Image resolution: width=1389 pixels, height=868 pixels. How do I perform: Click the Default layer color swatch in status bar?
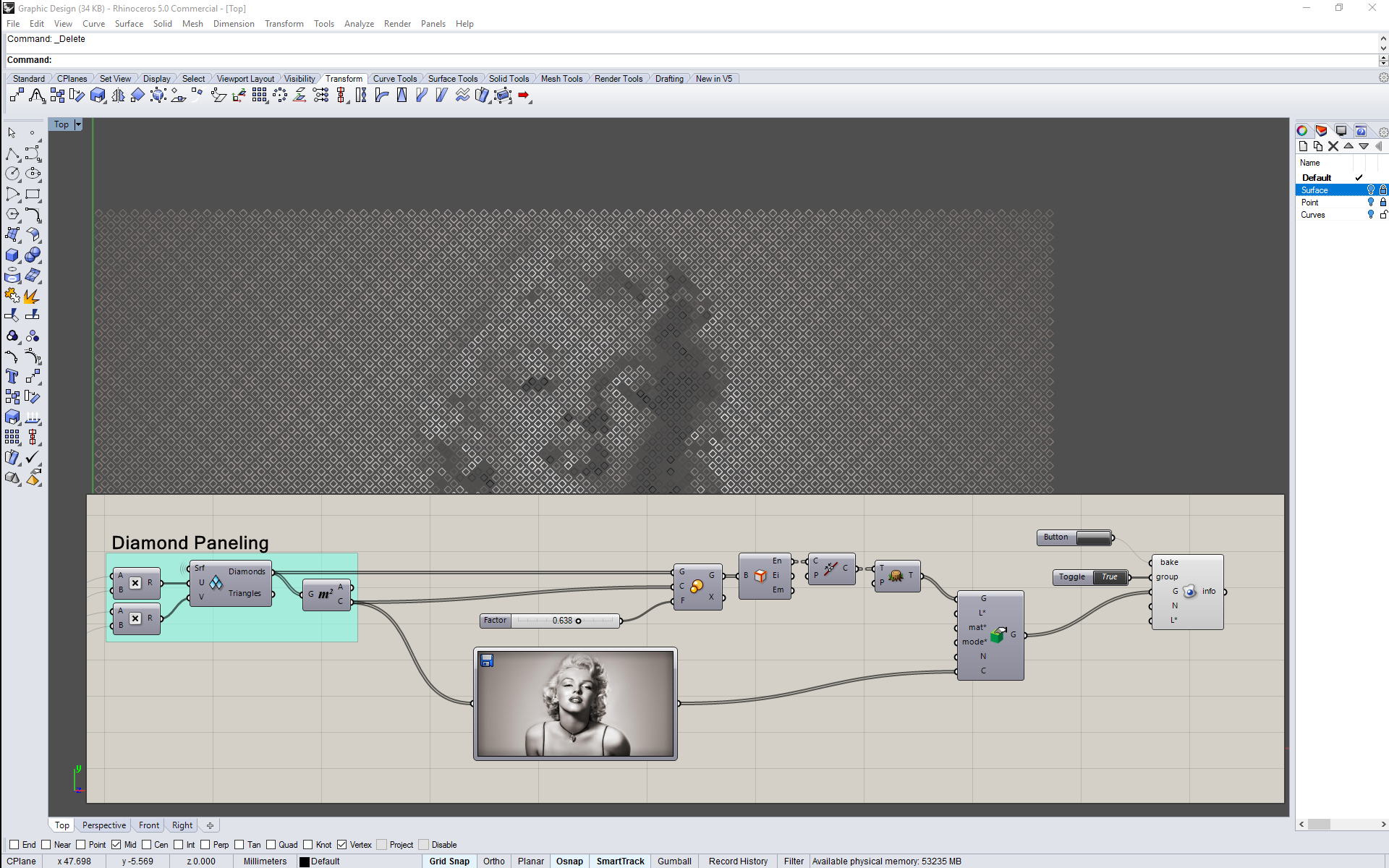305,861
